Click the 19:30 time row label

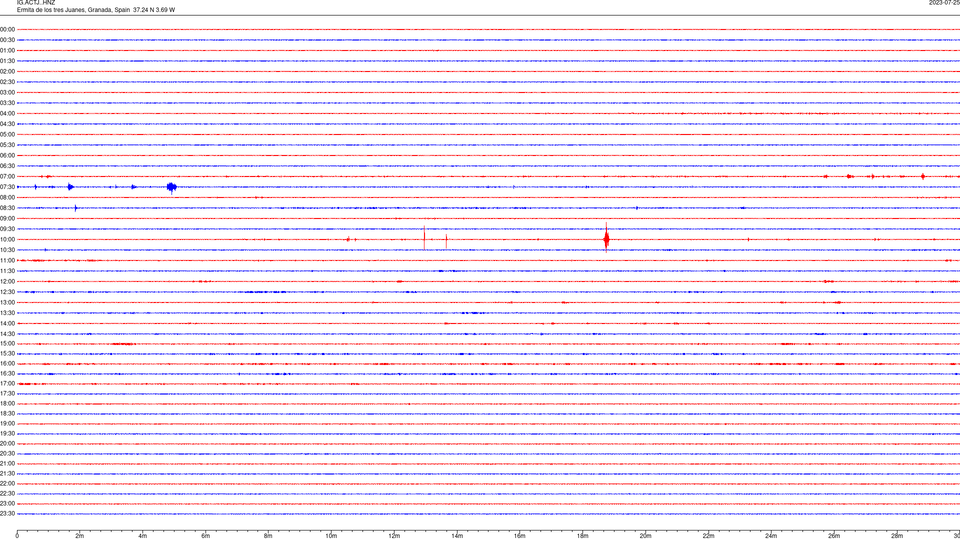tap(7, 433)
